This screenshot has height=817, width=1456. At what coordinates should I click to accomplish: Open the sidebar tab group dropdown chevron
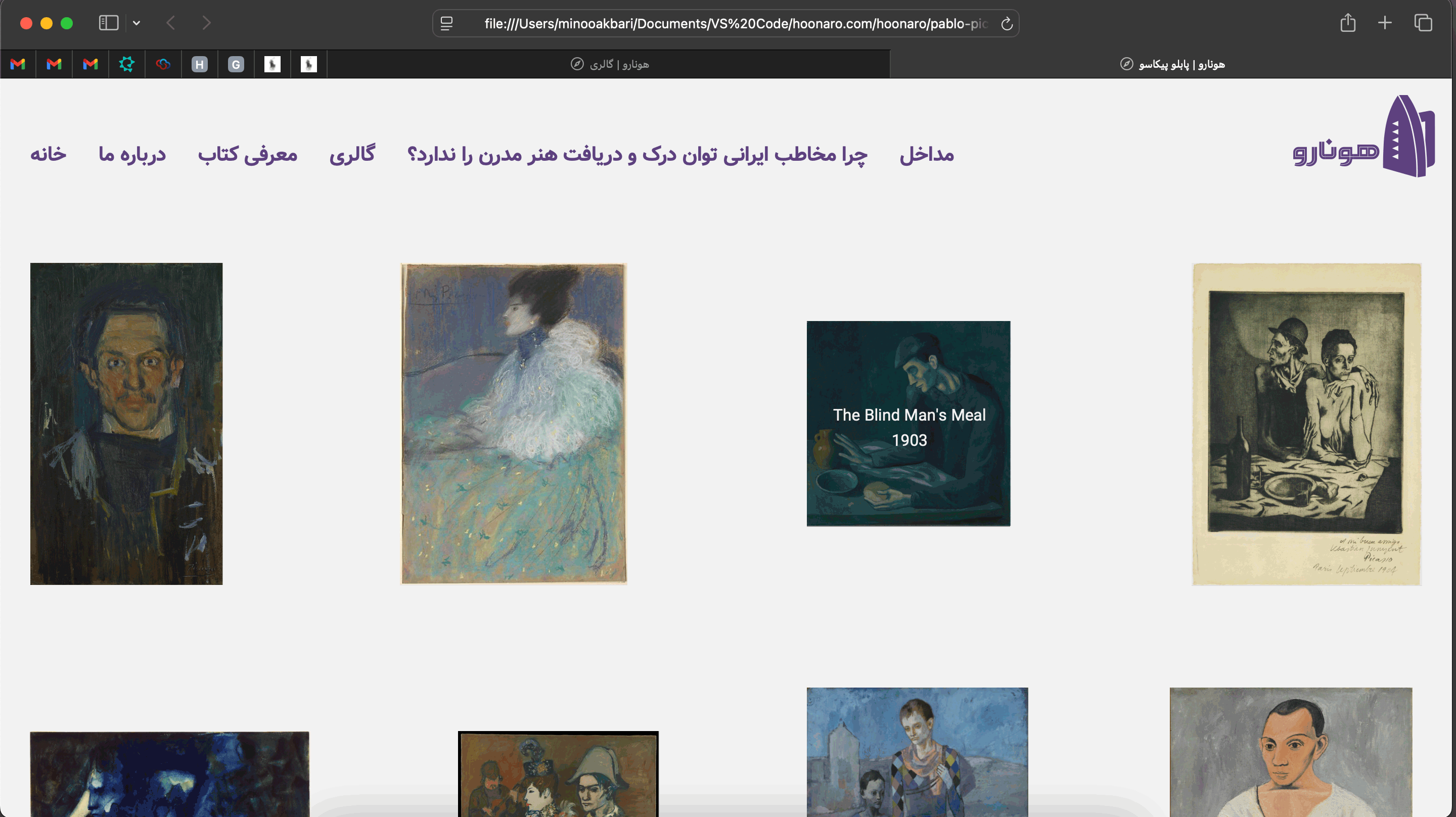(x=136, y=23)
